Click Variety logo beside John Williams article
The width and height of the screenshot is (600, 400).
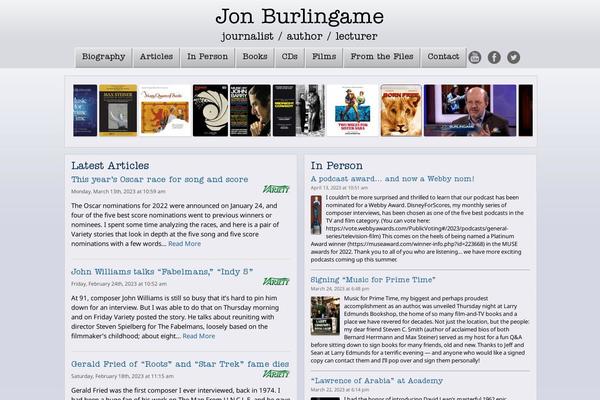click(276, 281)
